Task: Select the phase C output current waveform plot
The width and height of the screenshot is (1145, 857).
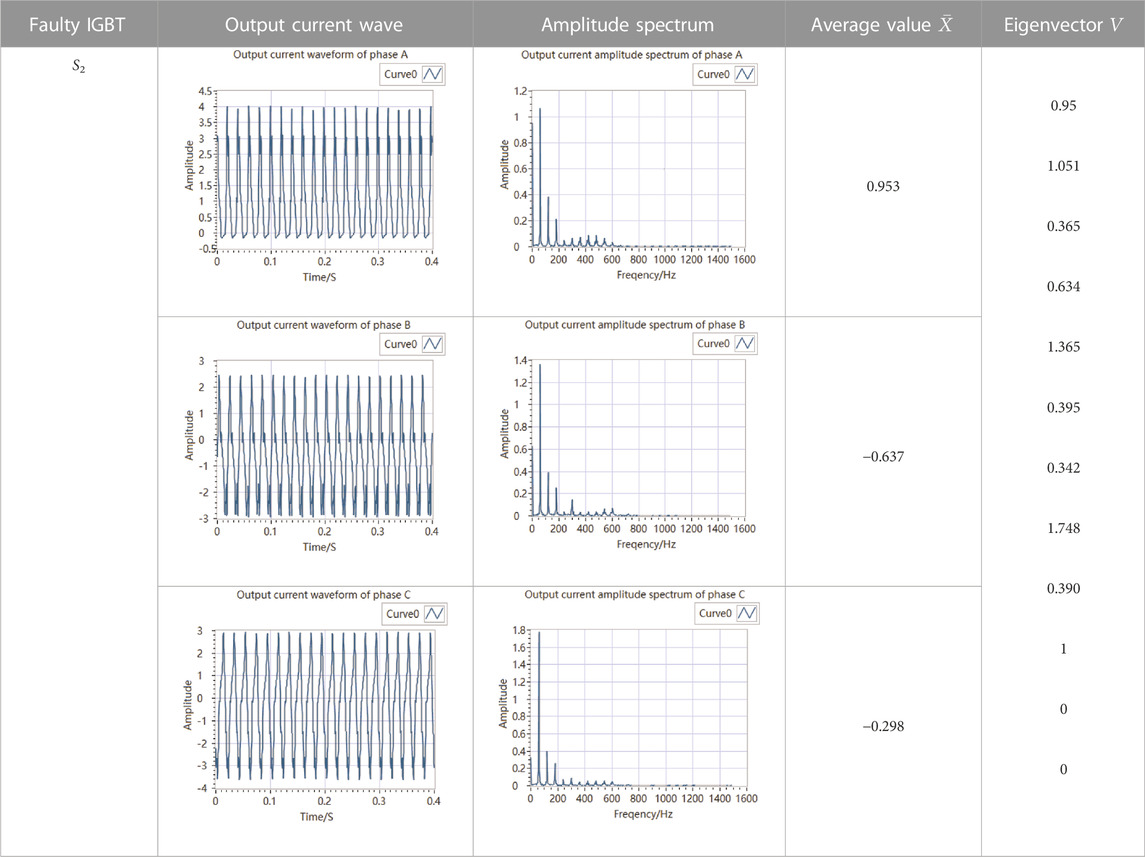Action: pos(324,709)
